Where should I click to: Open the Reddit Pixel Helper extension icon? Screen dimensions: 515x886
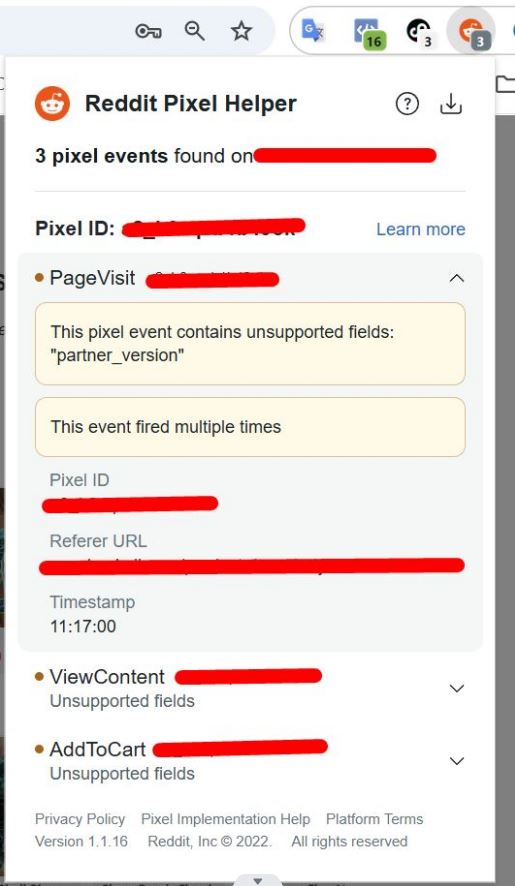pyautogui.click(x=471, y=31)
